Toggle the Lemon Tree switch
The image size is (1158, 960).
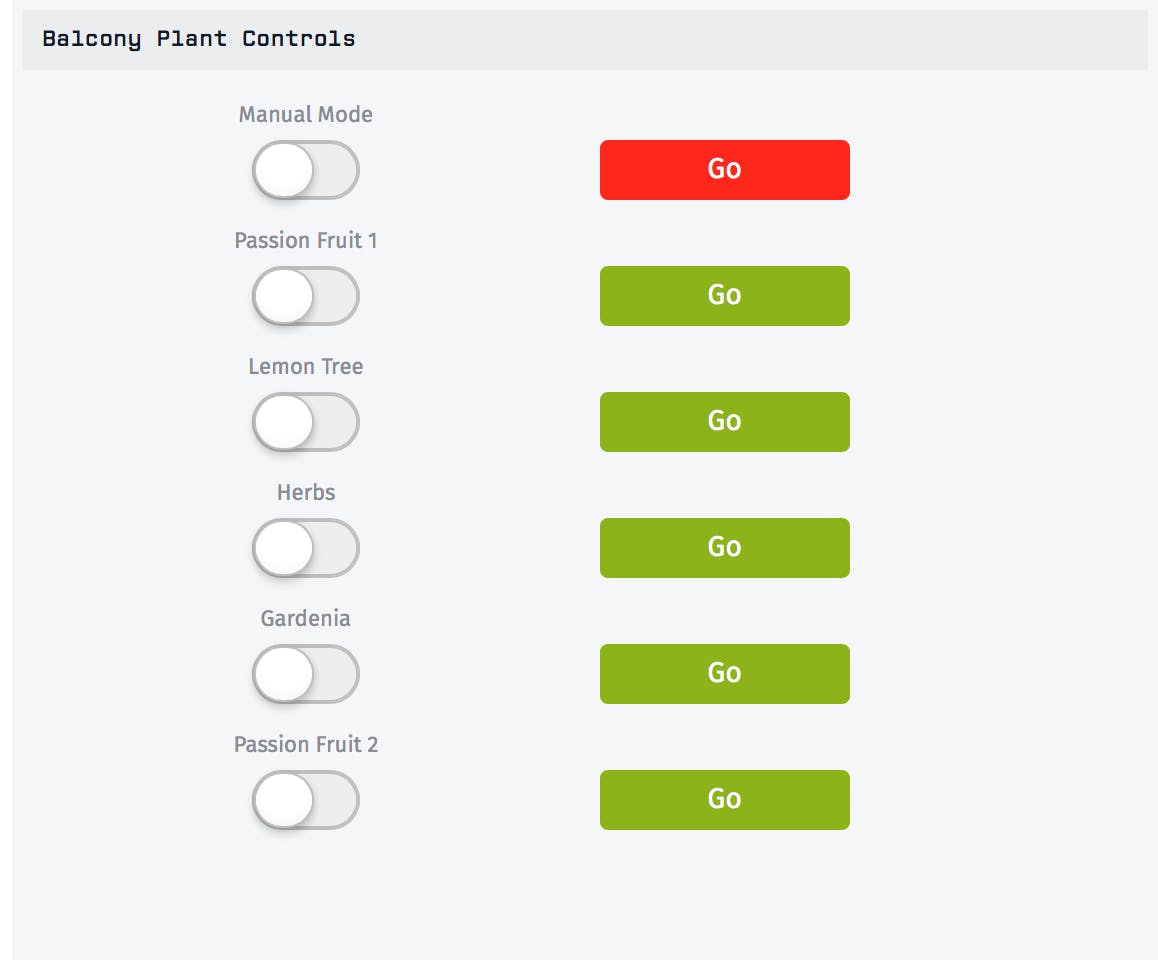tap(305, 422)
